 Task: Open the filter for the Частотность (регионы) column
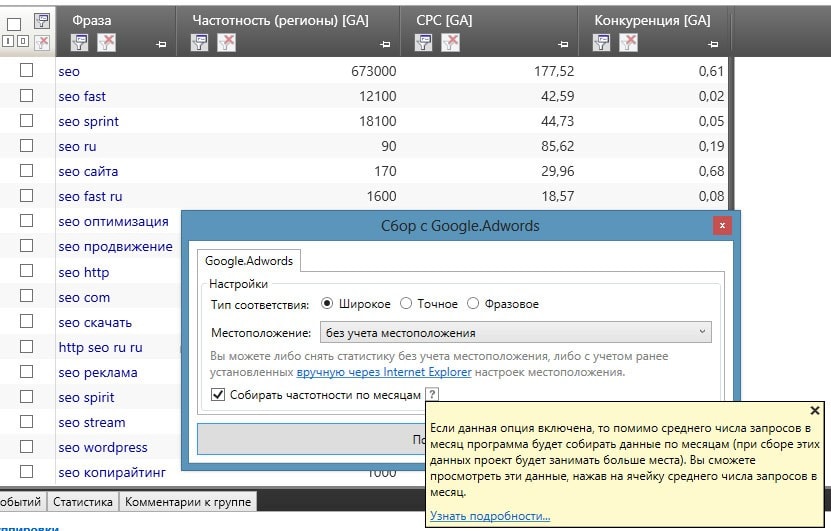click(x=200, y=42)
